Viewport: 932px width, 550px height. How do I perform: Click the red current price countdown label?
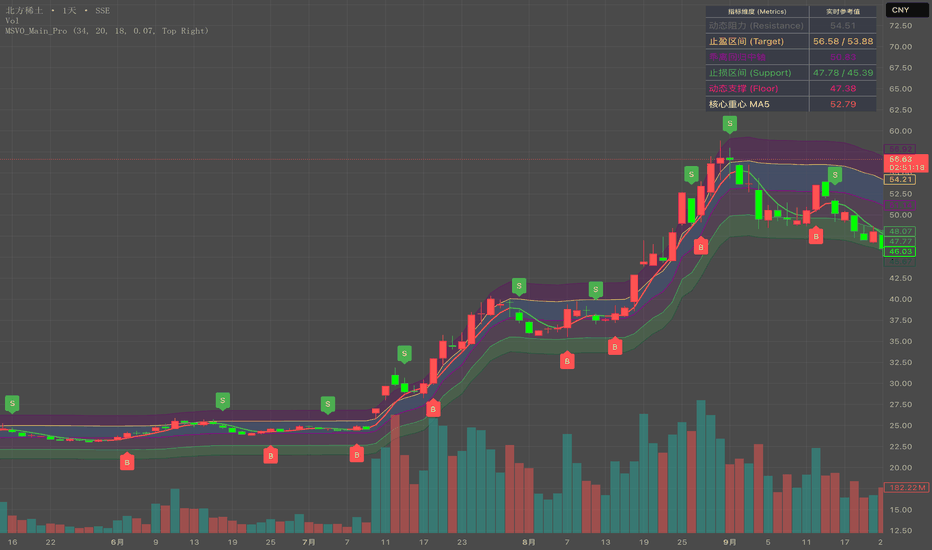905,164
